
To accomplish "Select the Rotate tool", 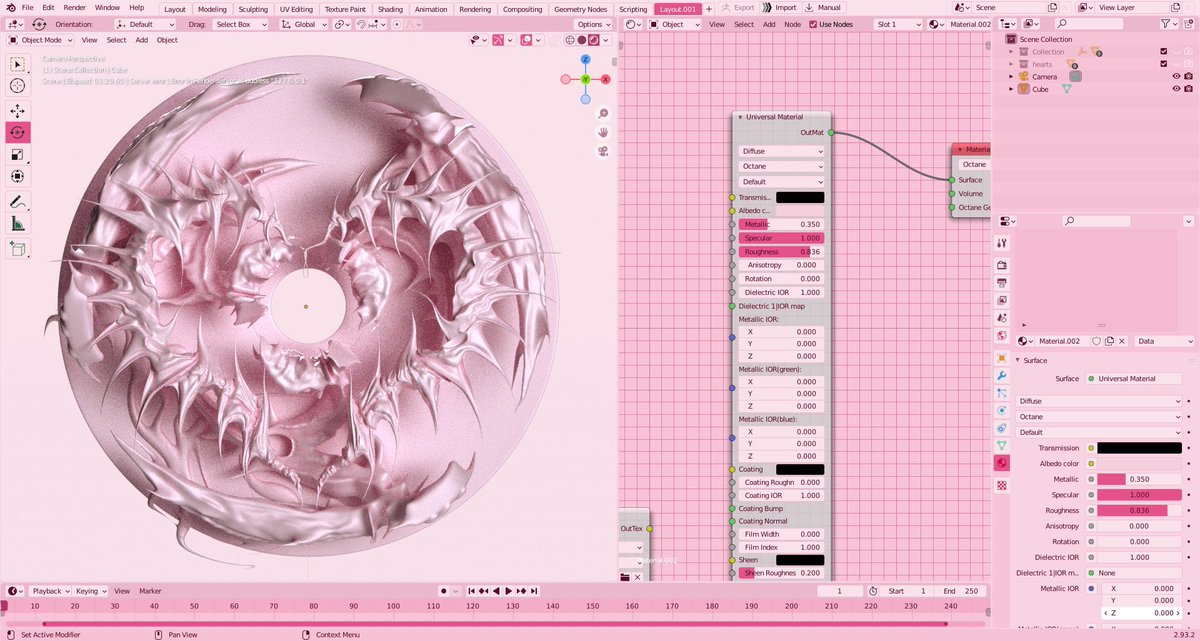I will (18, 132).
